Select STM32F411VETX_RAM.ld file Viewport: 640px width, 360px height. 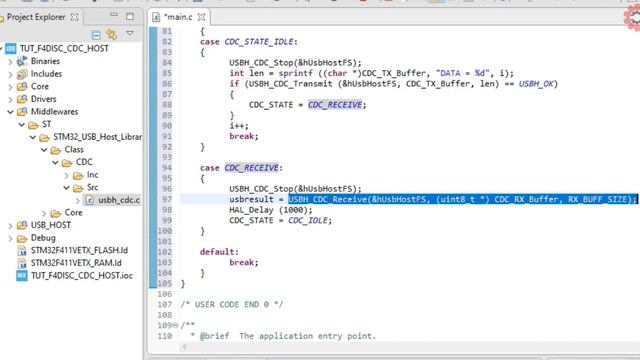tap(76, 263)
